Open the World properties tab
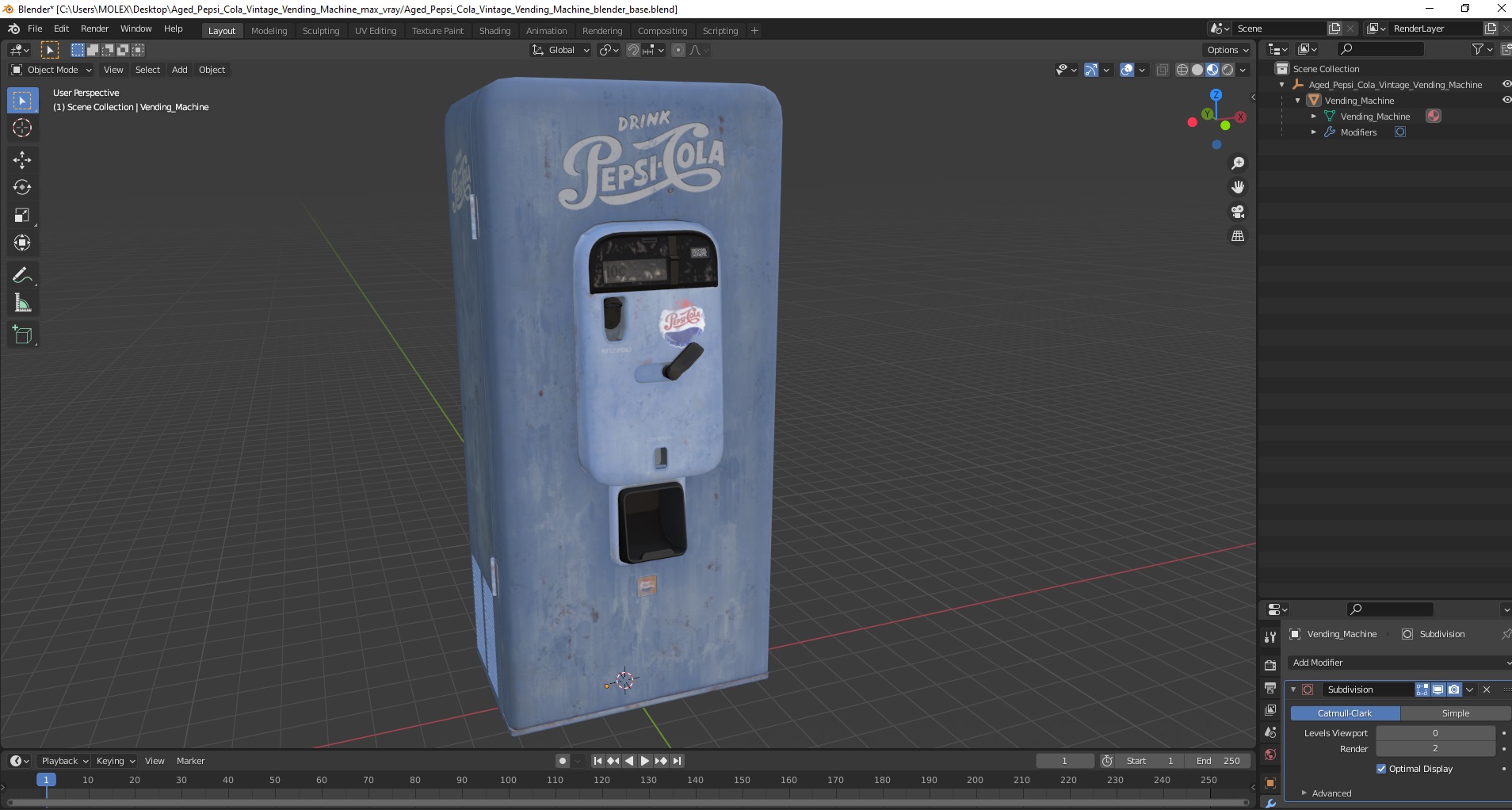This screenshot has width=1512, height=810. (x=1270, y=755)
